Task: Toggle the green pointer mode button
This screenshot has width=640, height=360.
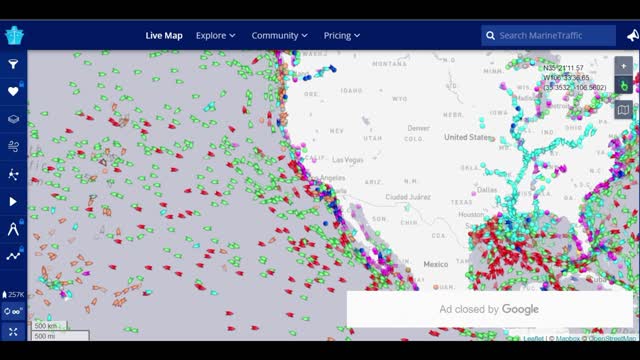Action: coord(624,86)
